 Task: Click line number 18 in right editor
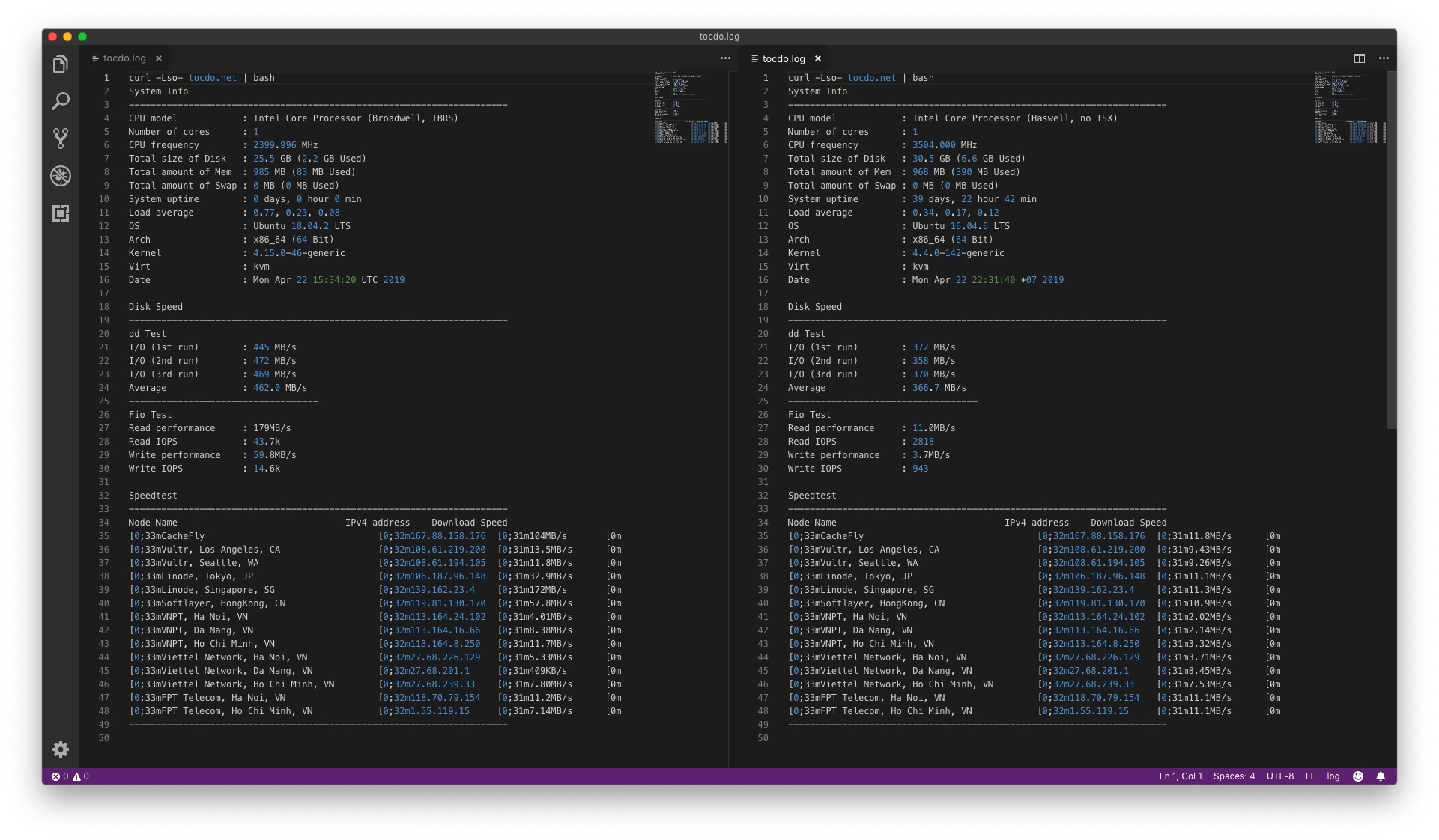coord(763,307)
